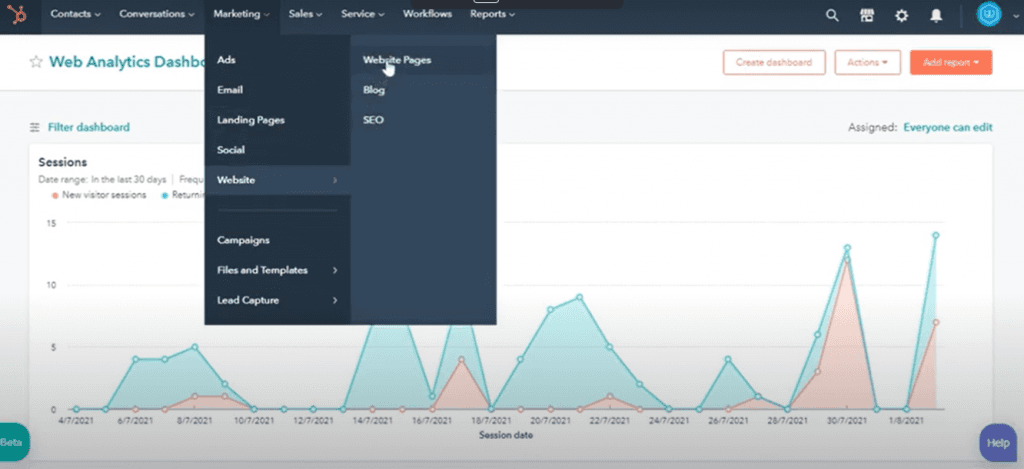This screenshot has height=469, width=1024.
Task: Click the Create dashboard button
Action: coord(774,63)
